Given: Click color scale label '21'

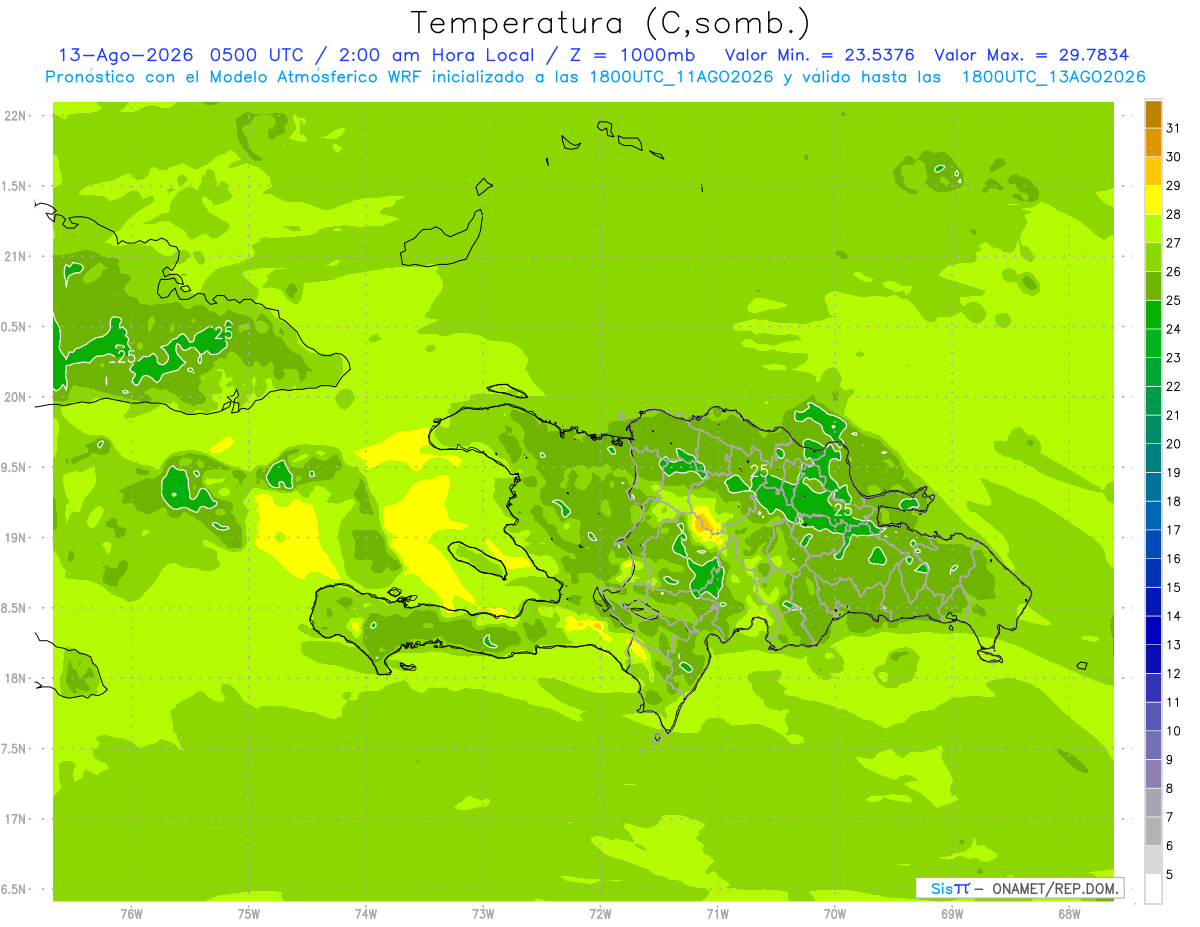Looking at the screenshot, I should (1174, 415).
